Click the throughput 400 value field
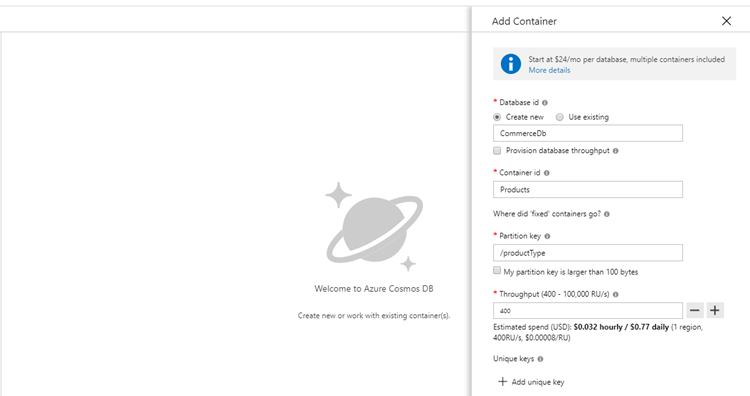 pos(587,310)
